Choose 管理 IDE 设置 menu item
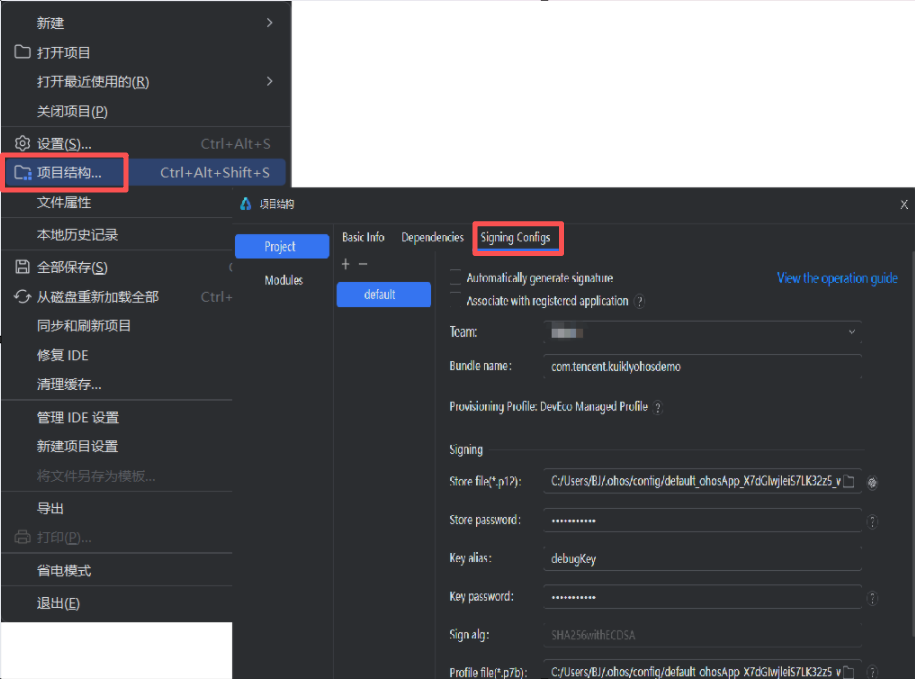The height and width of the screenshot is (679, 915). [x=117, y=417]
